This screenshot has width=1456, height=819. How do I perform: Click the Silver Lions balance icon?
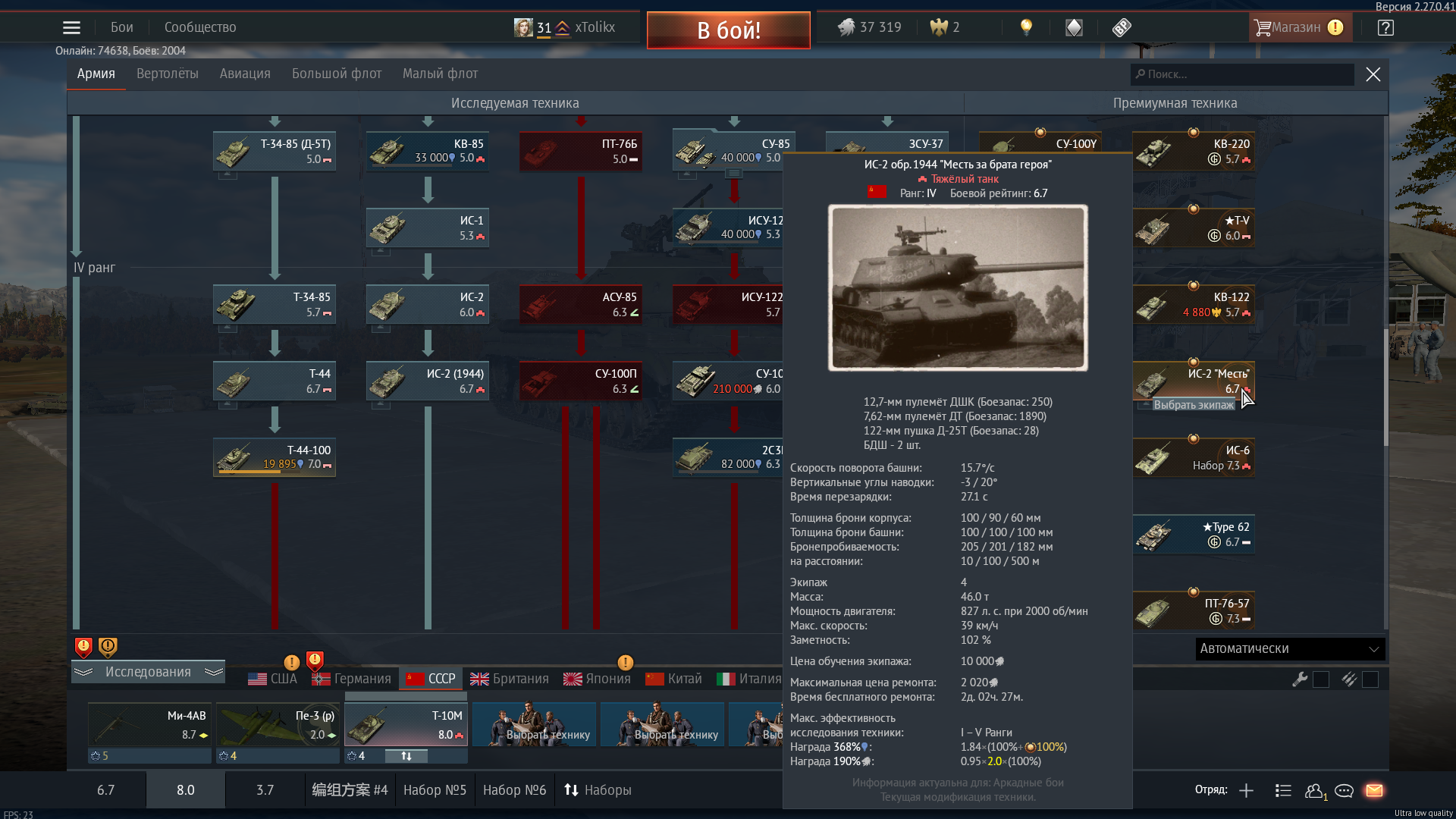[846, 27]
